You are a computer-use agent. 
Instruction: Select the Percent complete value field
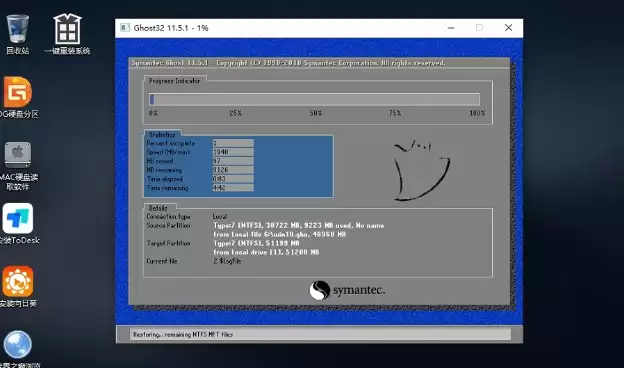click(x=233, y=143)
